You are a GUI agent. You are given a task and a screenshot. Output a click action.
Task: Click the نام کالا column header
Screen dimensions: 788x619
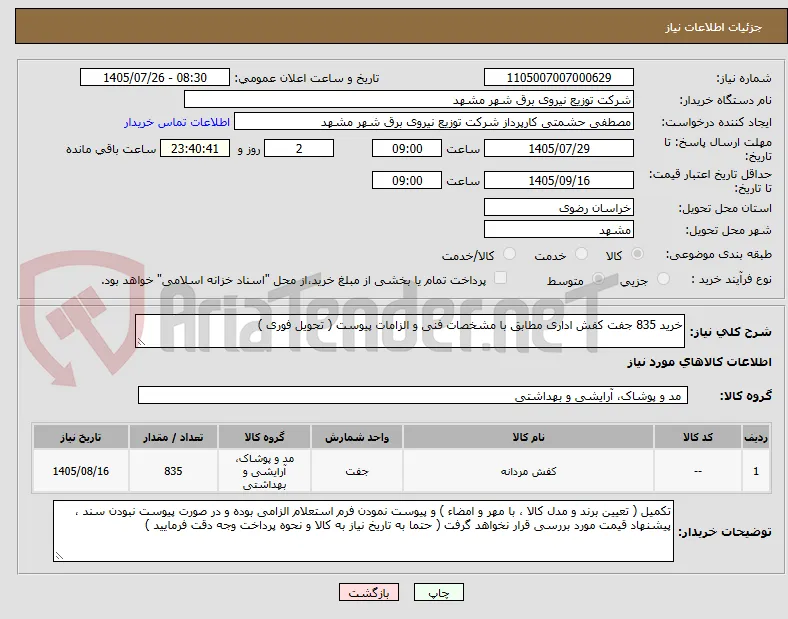point(528,437)
